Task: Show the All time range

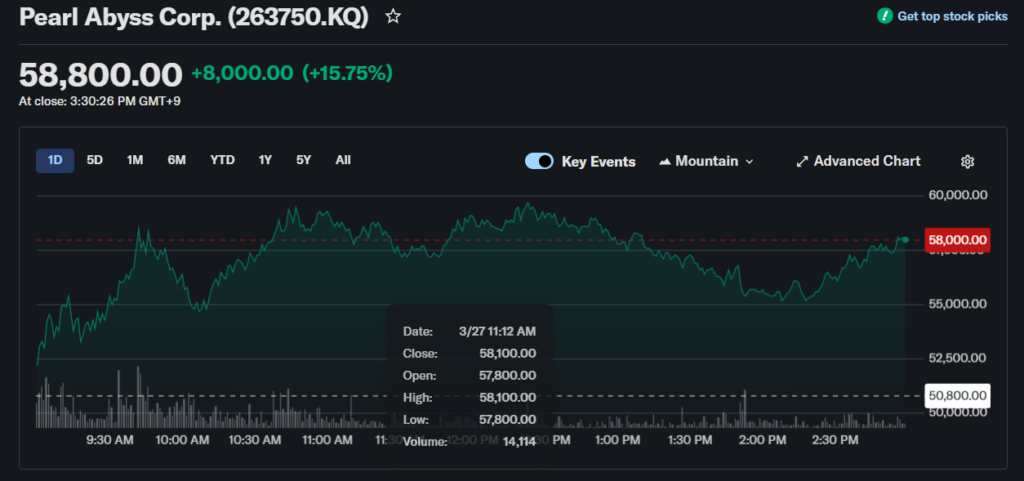Action: [343, 160]
